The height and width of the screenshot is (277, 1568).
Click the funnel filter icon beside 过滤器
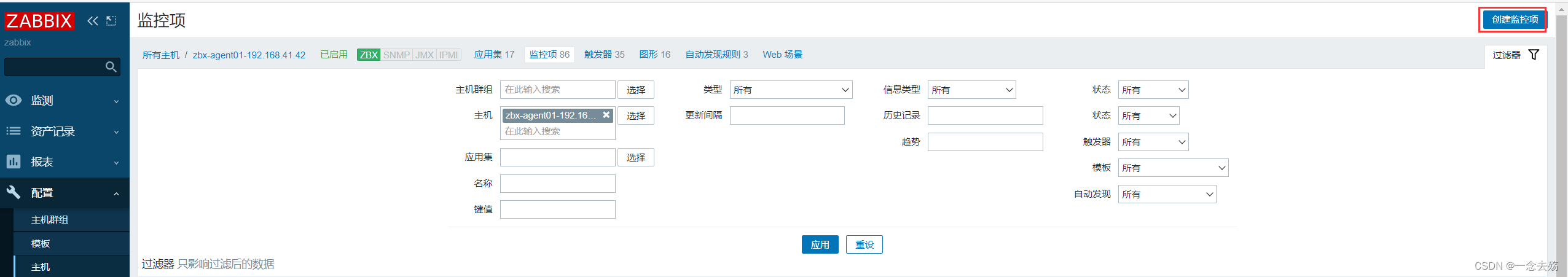[x=1534, y=55]
